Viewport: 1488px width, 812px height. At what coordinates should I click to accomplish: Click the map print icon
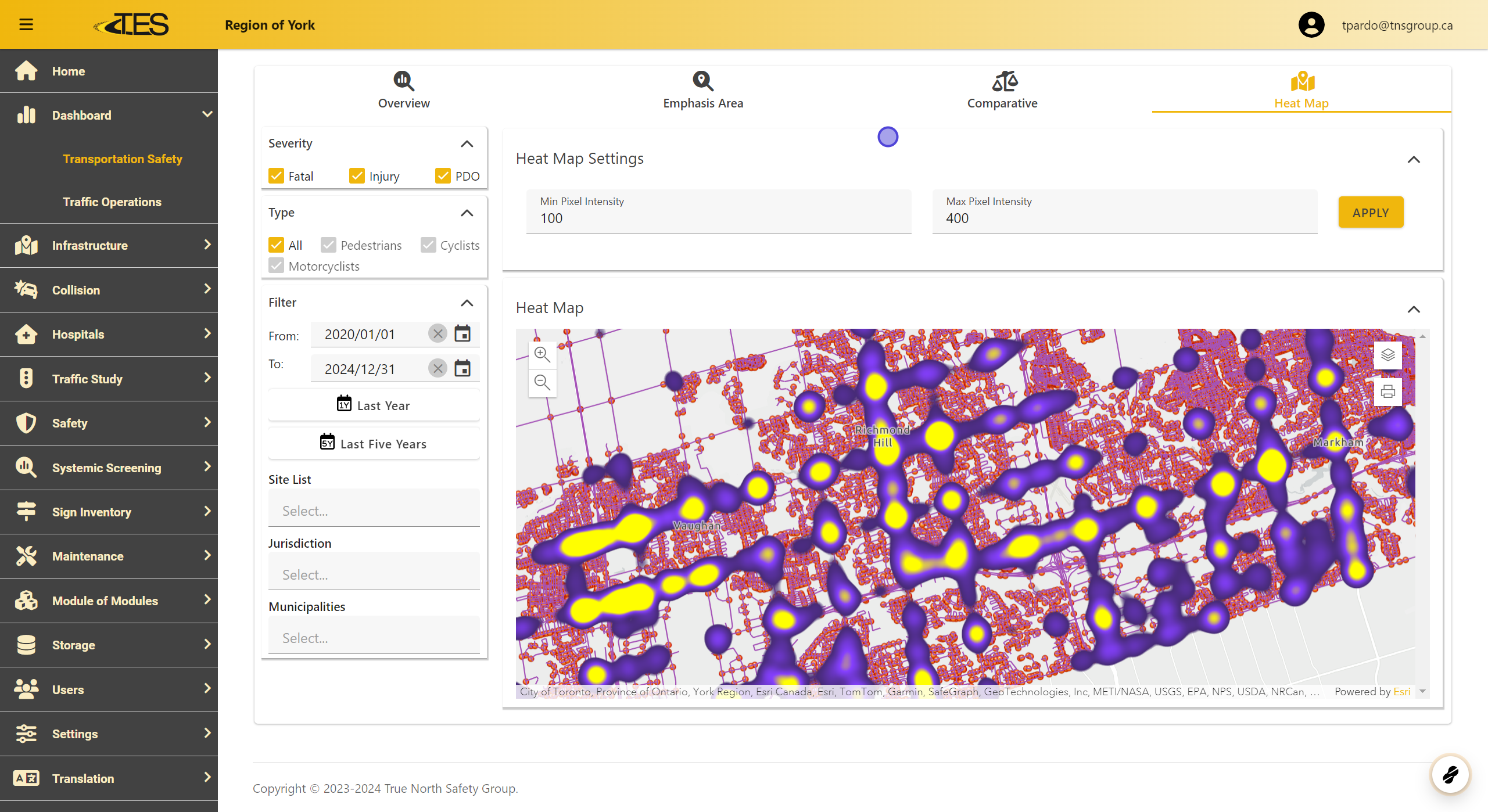(x=1387, y=391)
